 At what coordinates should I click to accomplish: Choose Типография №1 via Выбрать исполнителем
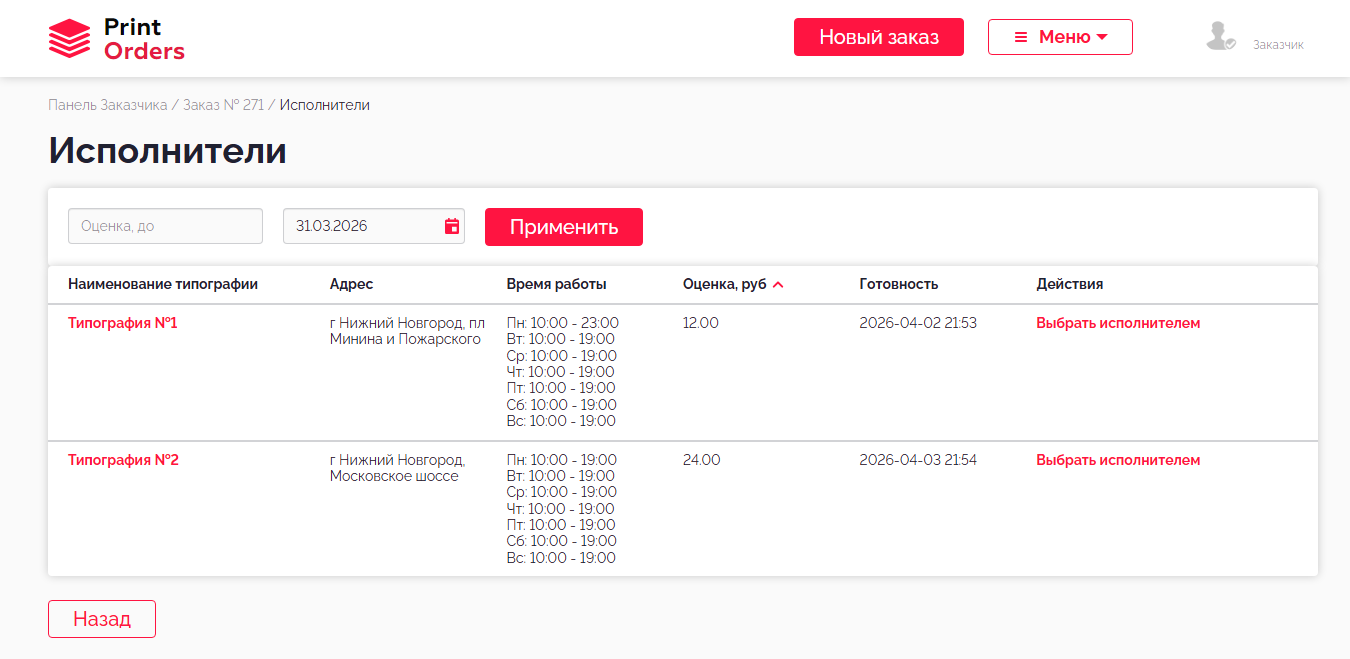point(1117,323)
